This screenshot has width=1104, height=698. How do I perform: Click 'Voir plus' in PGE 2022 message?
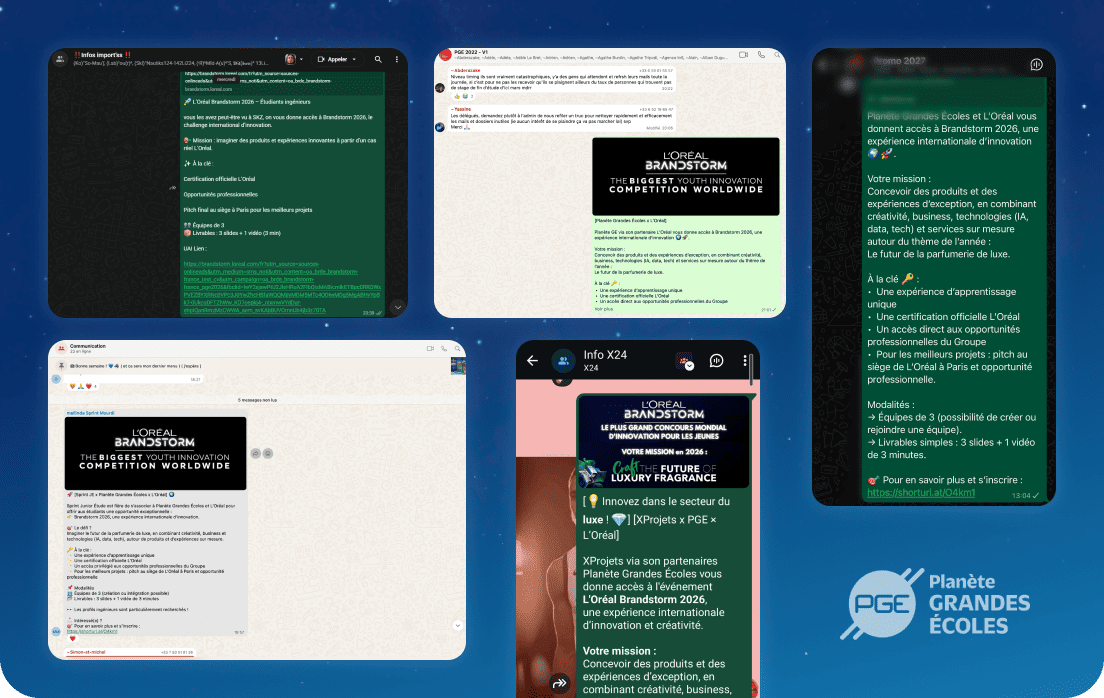603,309
